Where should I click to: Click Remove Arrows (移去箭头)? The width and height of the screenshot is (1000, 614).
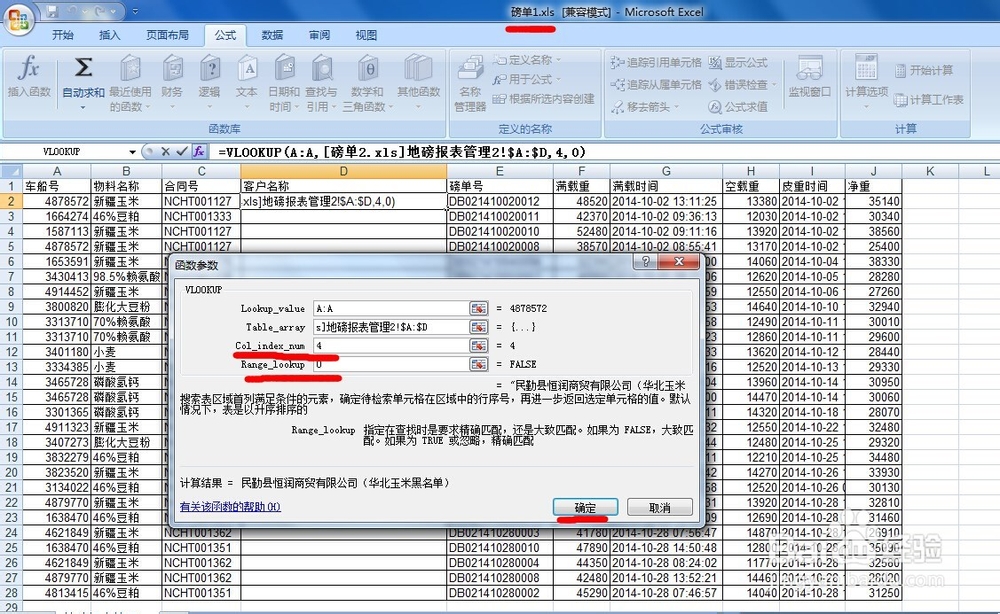(644, 106)
